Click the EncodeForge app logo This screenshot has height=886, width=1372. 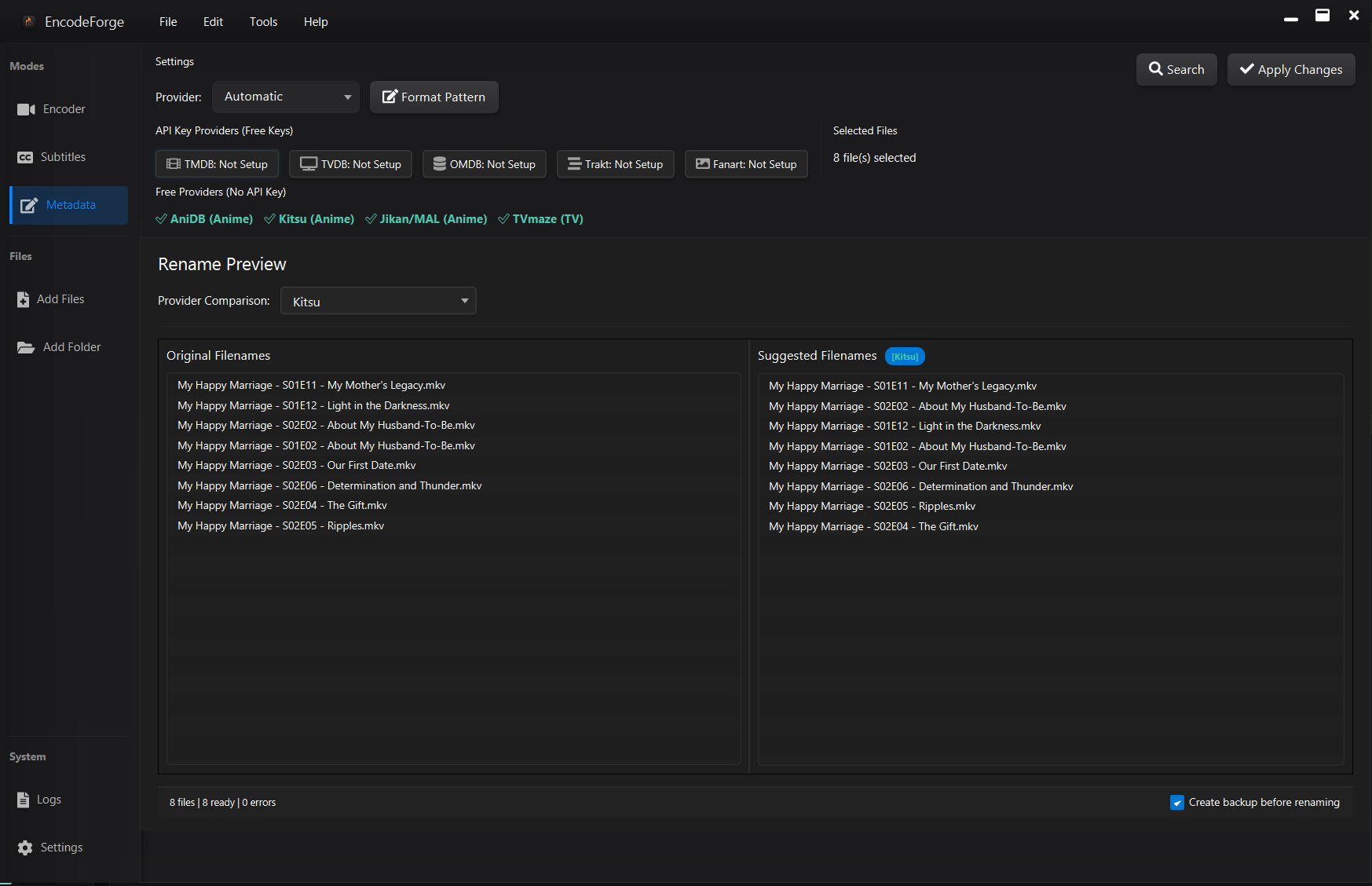[x=29, y=22]
